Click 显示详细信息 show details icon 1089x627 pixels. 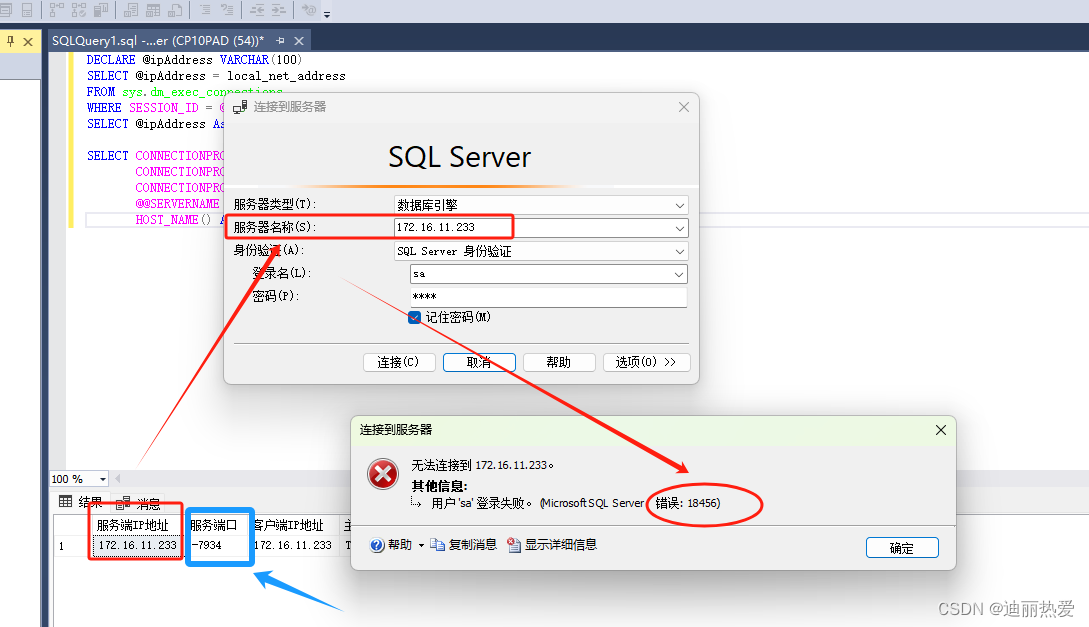click(x=514, y=545)
